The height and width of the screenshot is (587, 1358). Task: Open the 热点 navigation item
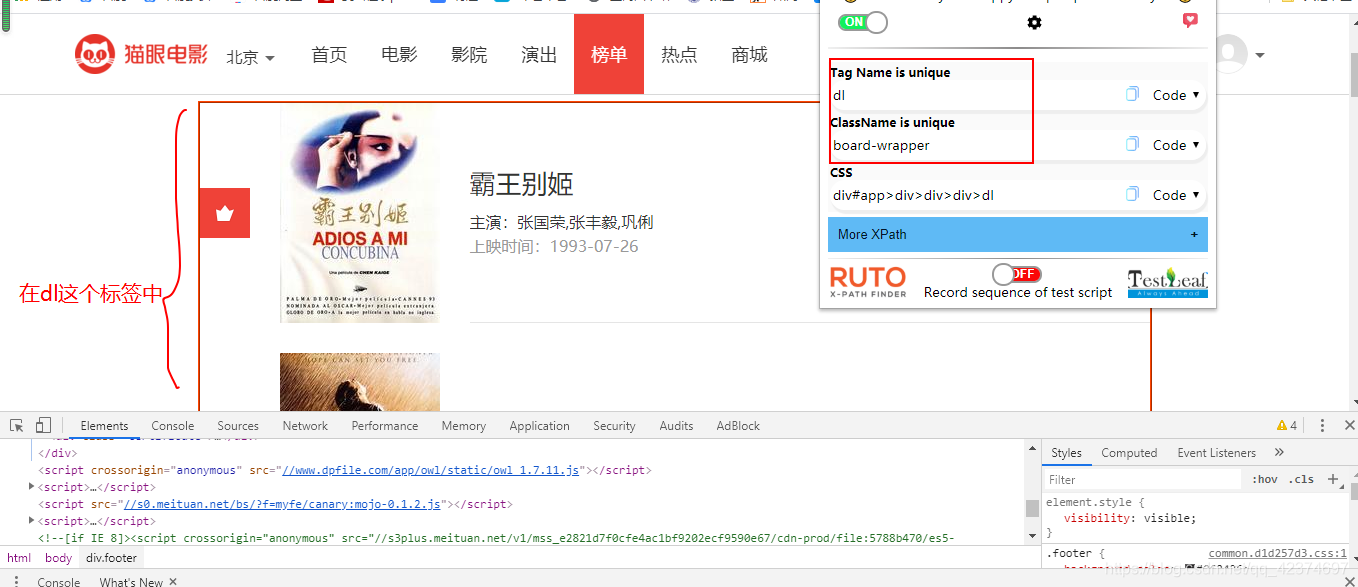point(679,54)
